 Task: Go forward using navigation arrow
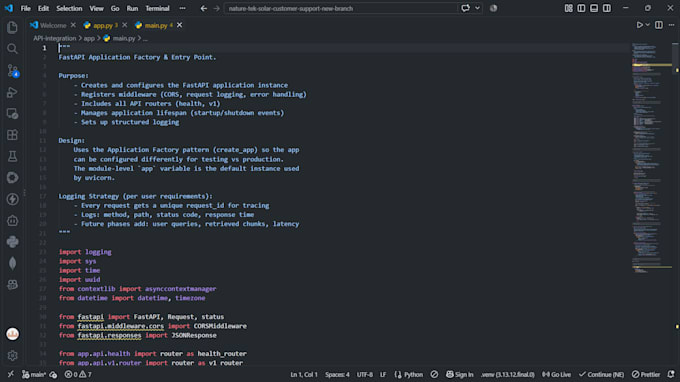point(216,8)
